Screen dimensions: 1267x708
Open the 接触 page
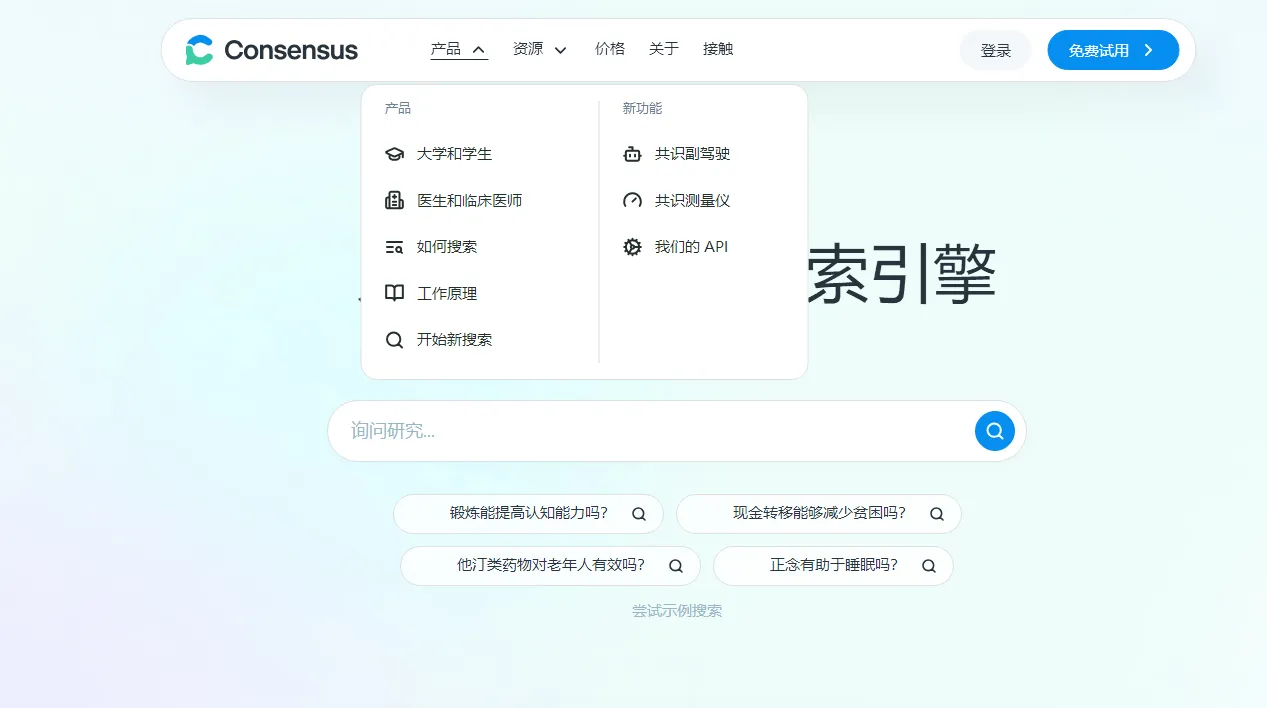[x=718, y=49]
